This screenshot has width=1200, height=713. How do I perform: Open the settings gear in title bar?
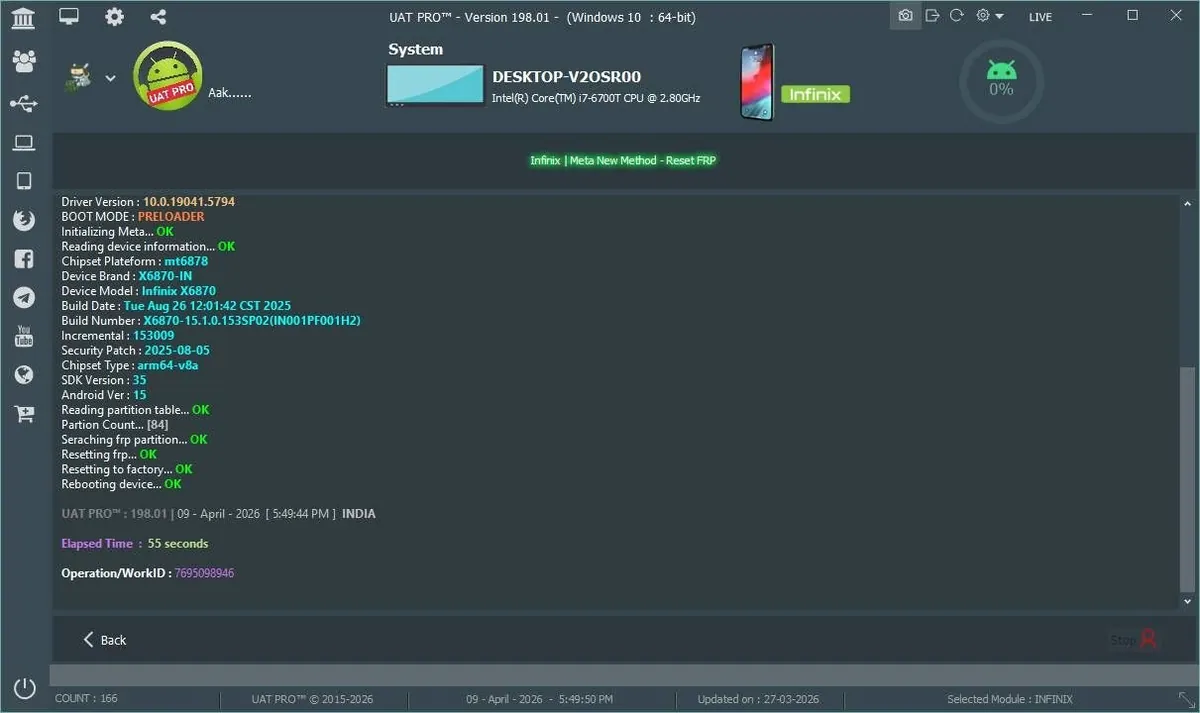[x=115, y=16]
